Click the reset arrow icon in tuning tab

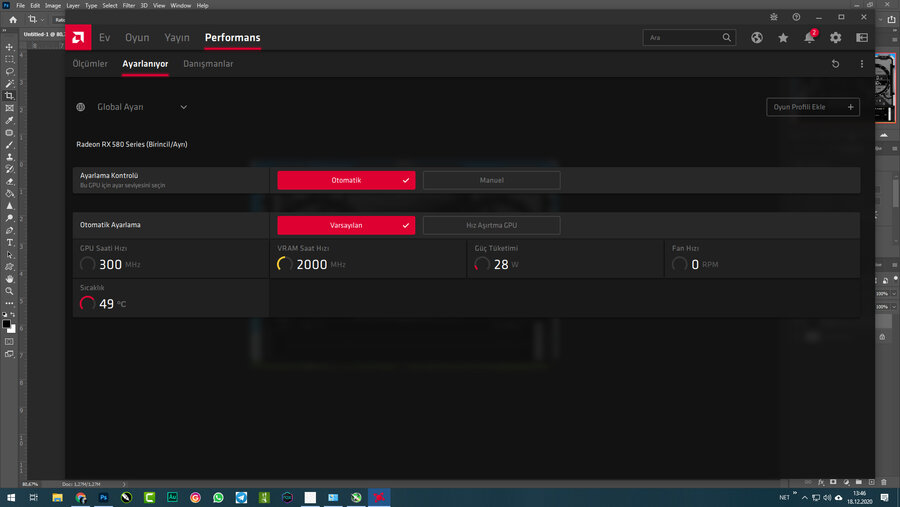click(835, 64)
